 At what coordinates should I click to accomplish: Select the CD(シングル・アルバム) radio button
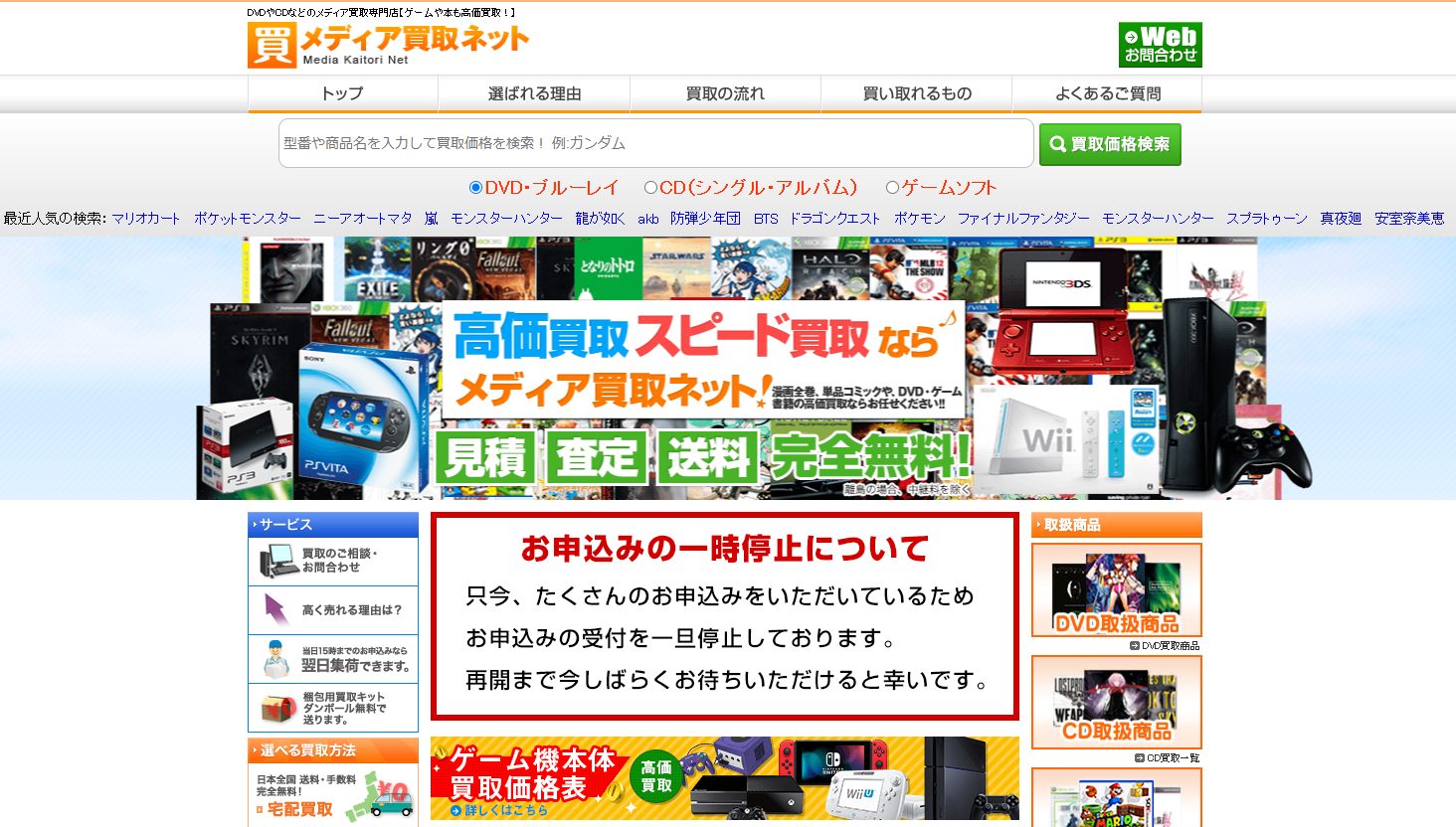tap(650, 188)
